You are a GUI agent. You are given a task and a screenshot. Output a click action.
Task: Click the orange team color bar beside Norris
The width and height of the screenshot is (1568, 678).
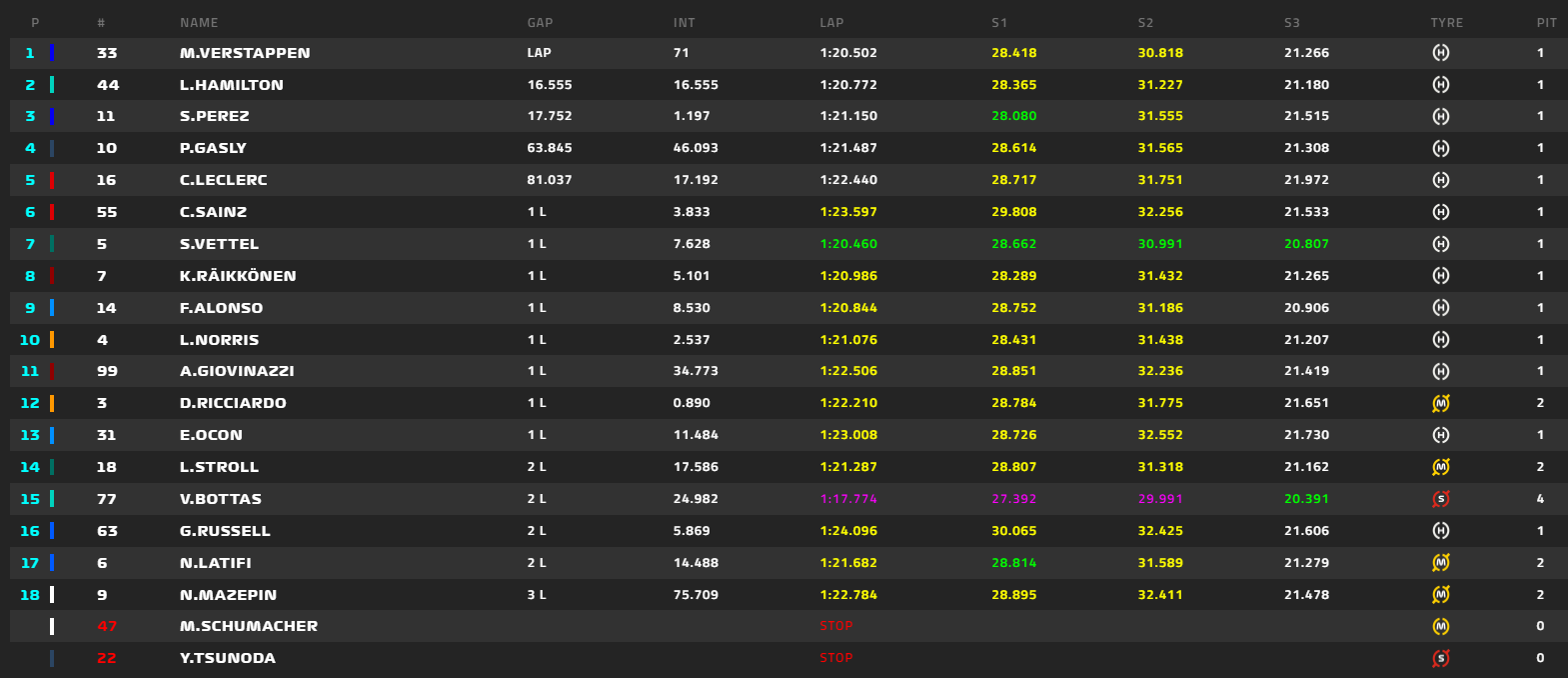point(52,340)
